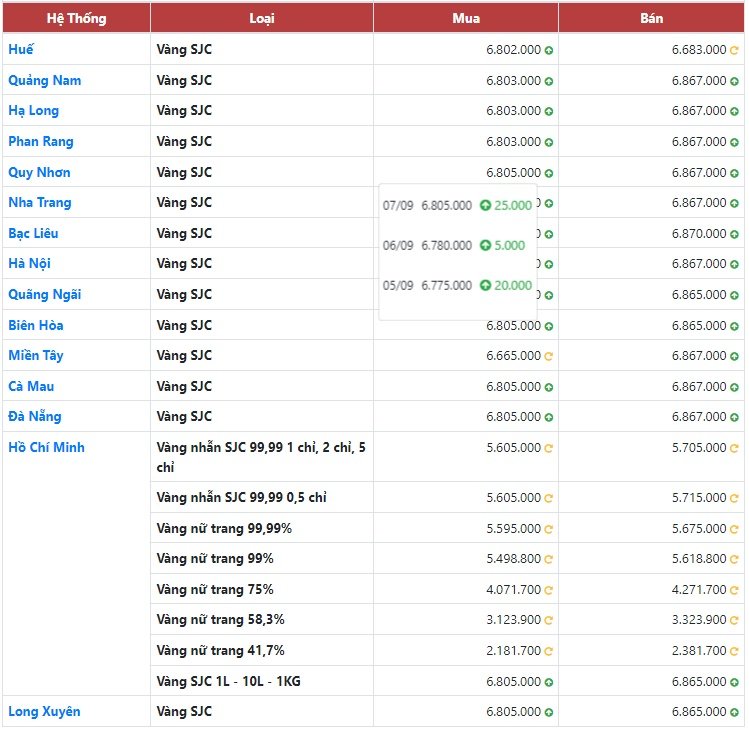Click Vàng SJC 1L - 10L - 1KG label

[228, 681]
